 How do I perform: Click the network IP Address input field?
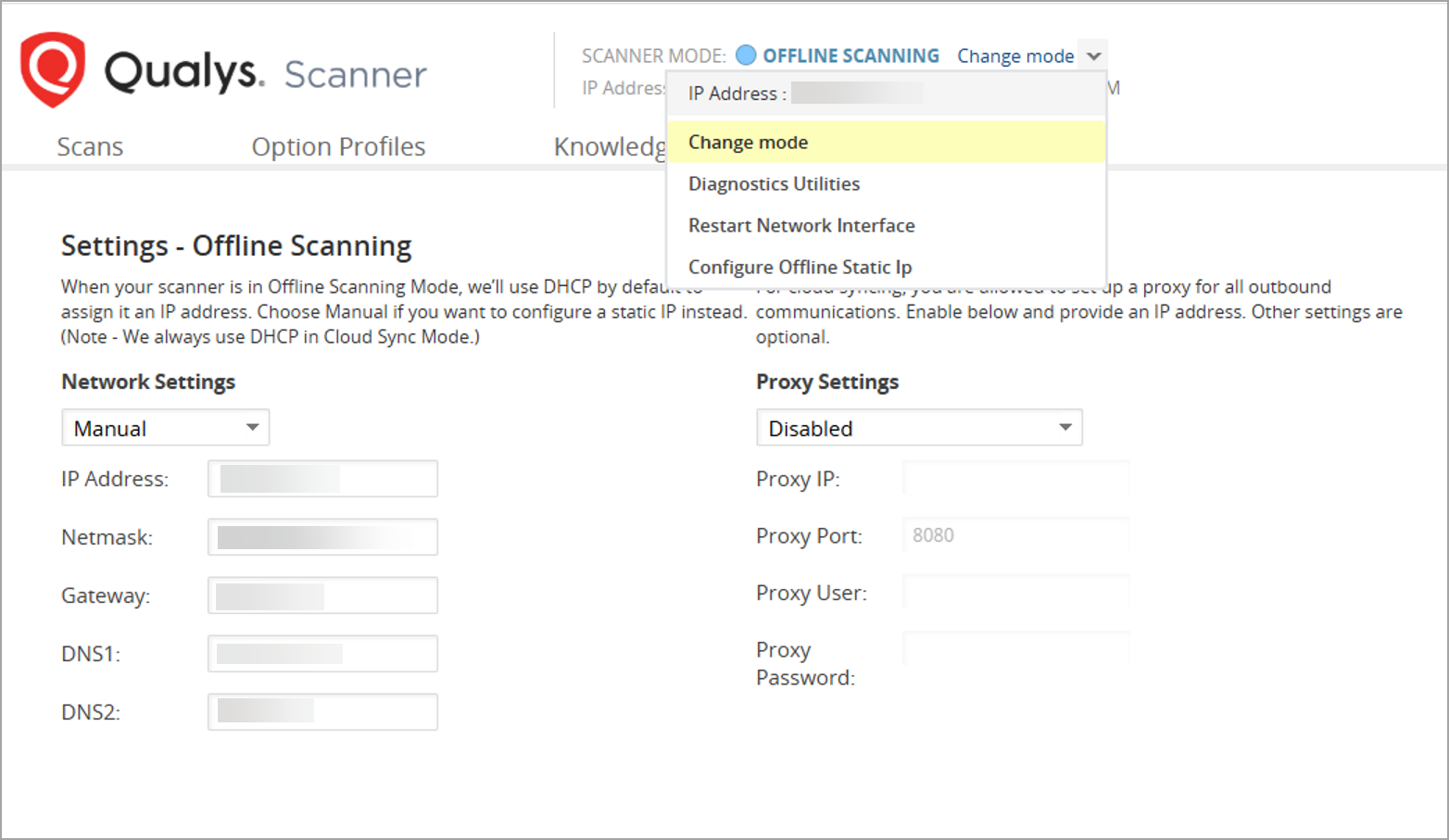coord(322,479)
